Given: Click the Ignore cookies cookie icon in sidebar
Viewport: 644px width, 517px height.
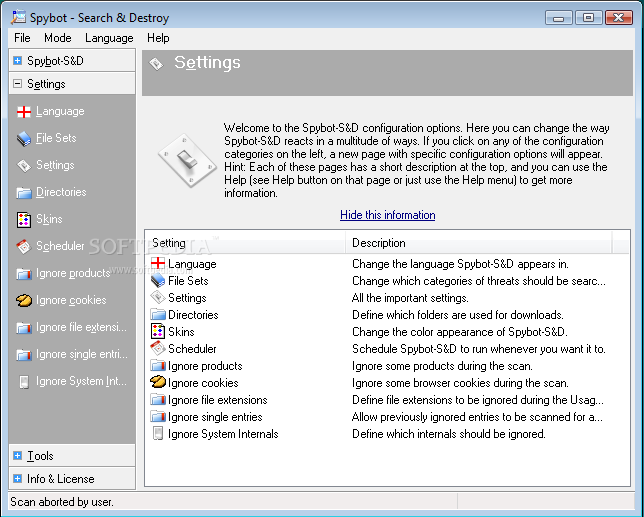Looking at the screenshot, I should (24, 301).
